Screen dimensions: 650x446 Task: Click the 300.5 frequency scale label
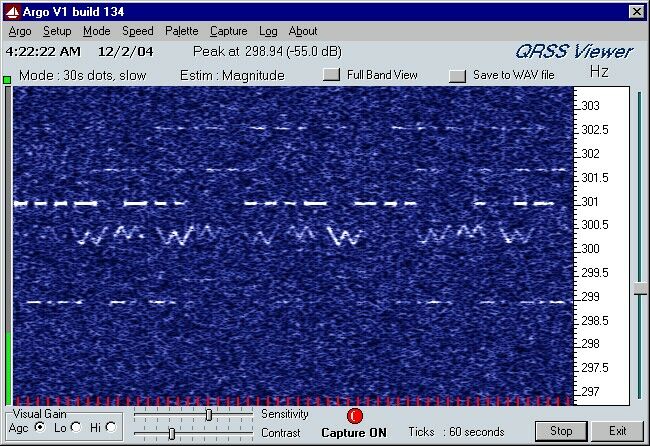pyautogui.click(x=595, y=225)
